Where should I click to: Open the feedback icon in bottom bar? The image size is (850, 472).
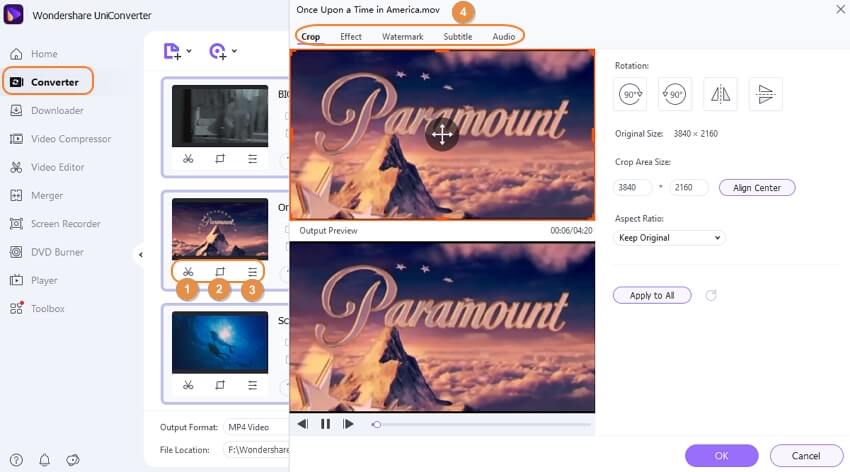(73, 460)
